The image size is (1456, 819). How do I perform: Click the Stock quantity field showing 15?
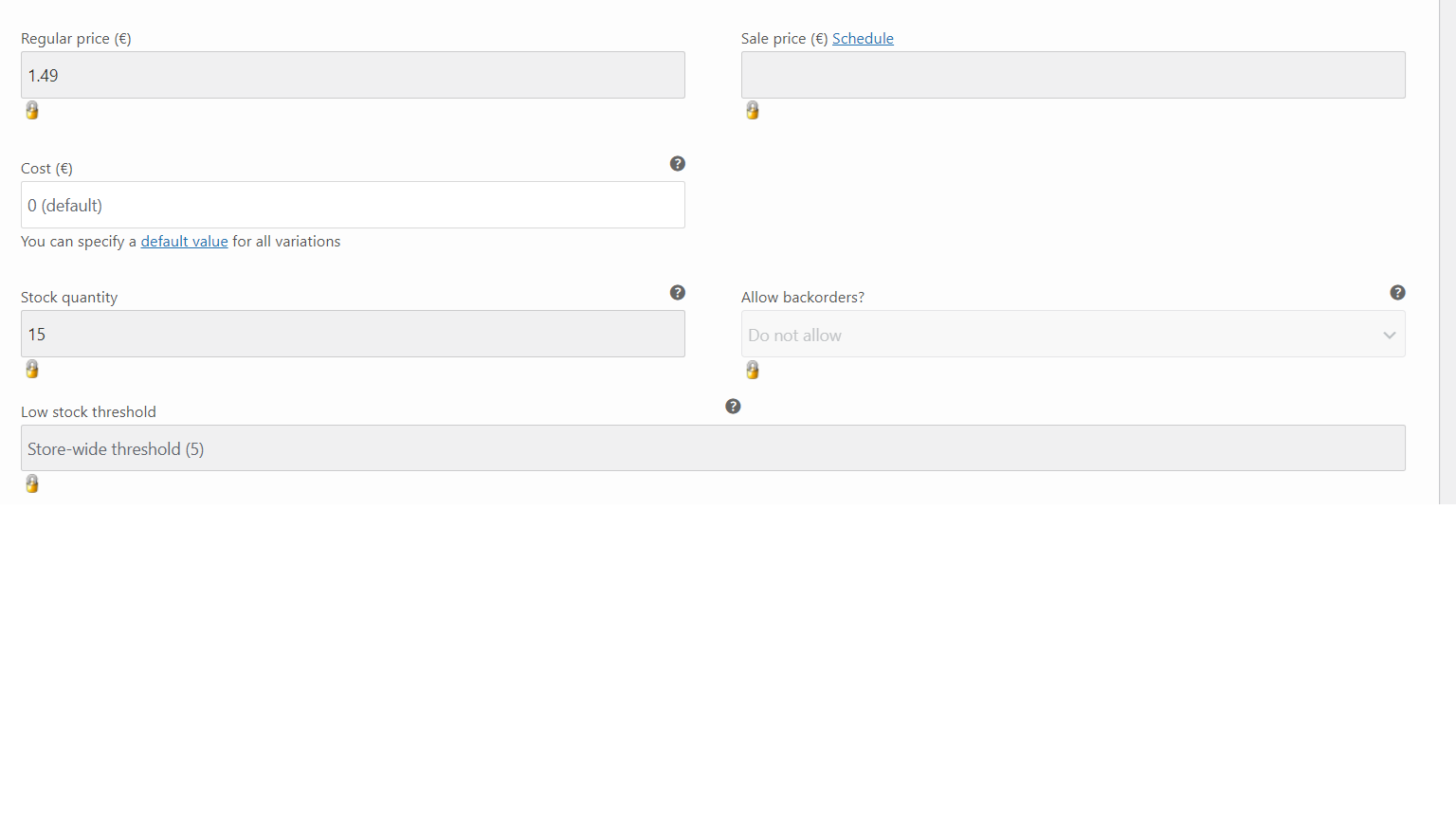coord(353,334)
